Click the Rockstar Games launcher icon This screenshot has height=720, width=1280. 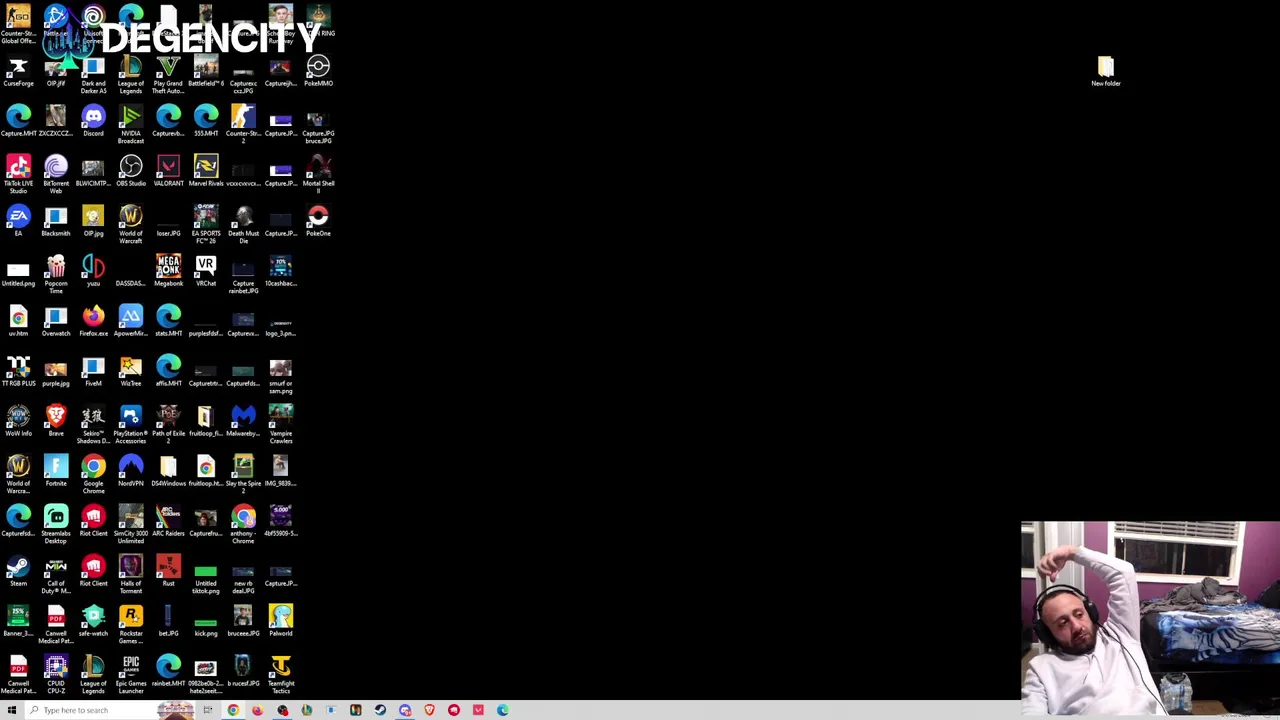[x=131, y=624]
